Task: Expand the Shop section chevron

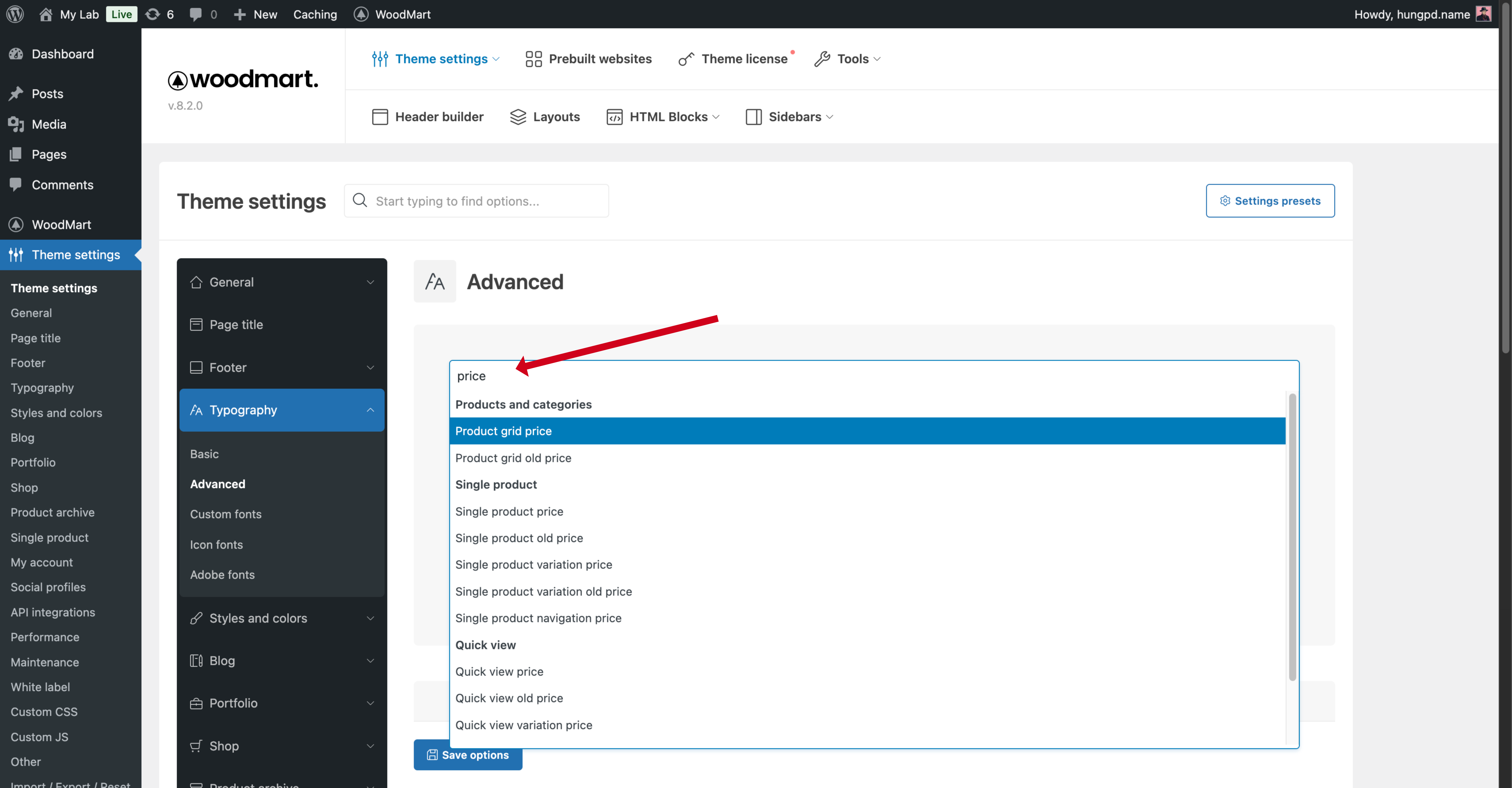Action: tap(370, 746)
